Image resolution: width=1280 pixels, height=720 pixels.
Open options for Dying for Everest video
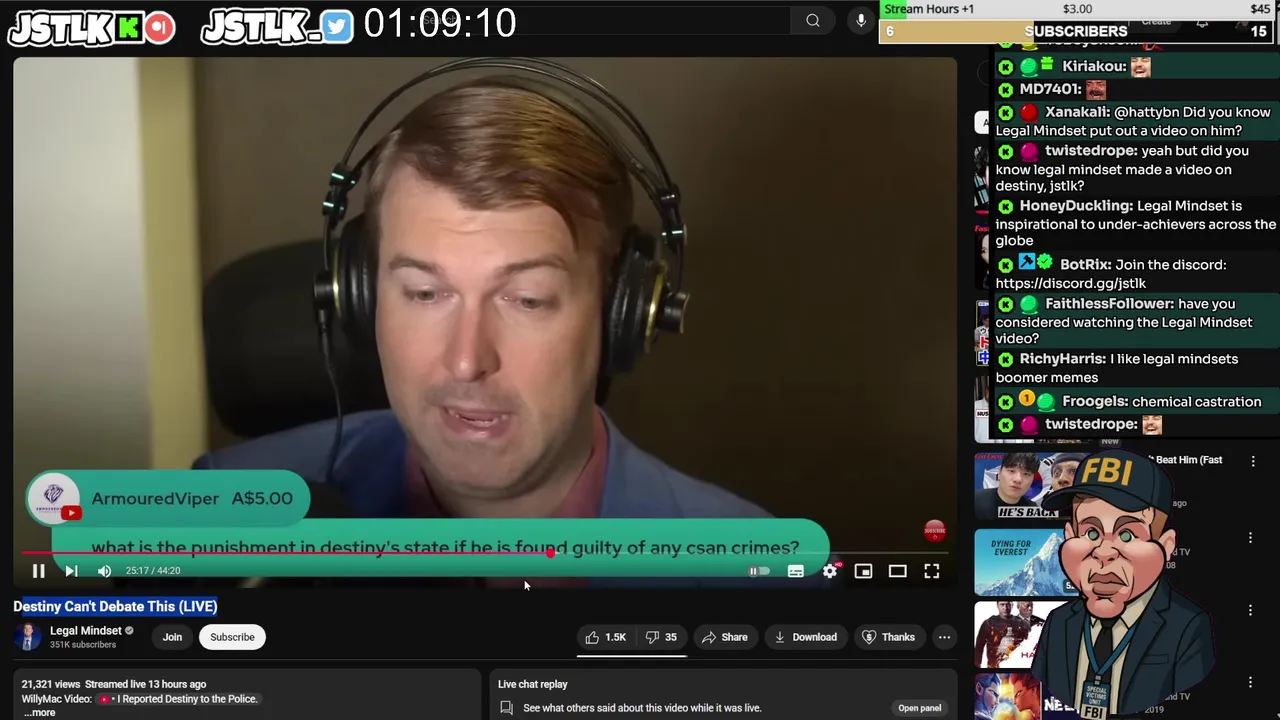[1250, 538]
